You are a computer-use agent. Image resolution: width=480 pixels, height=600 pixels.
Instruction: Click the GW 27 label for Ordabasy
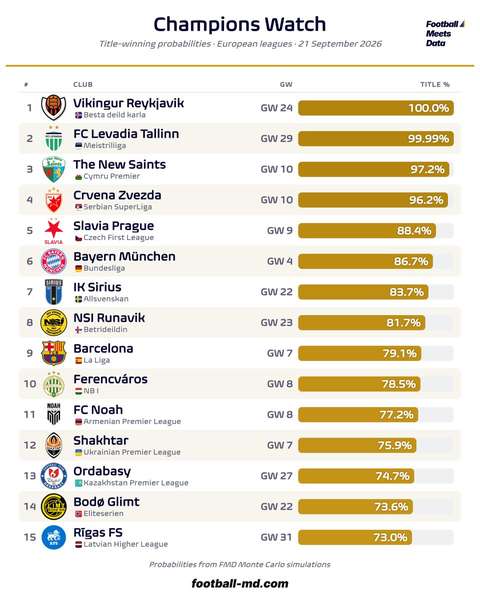(x=277, y=476)
